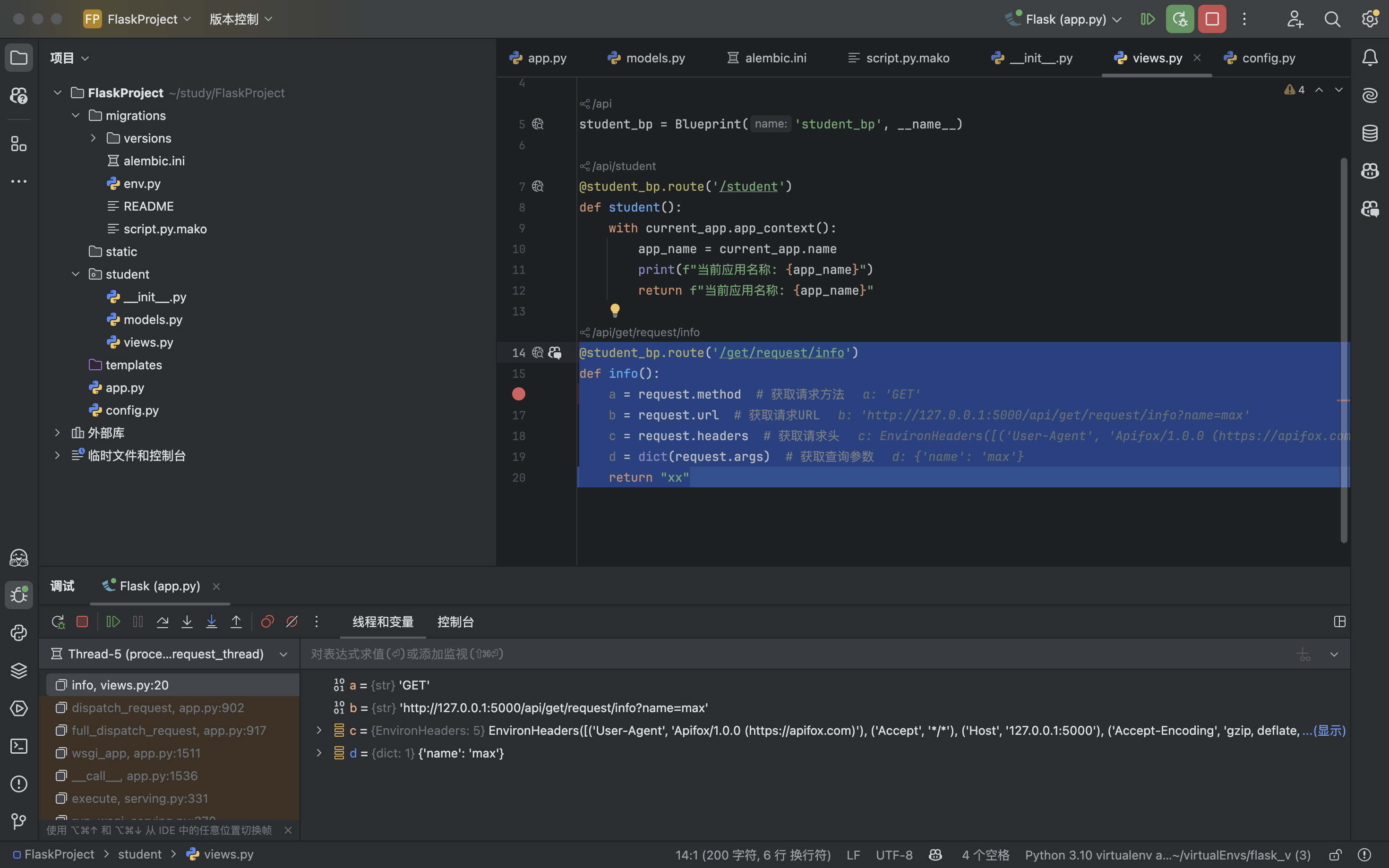Stop the debug session with red square
Viewport: 1389px width, 868px height.
[82, 622]
